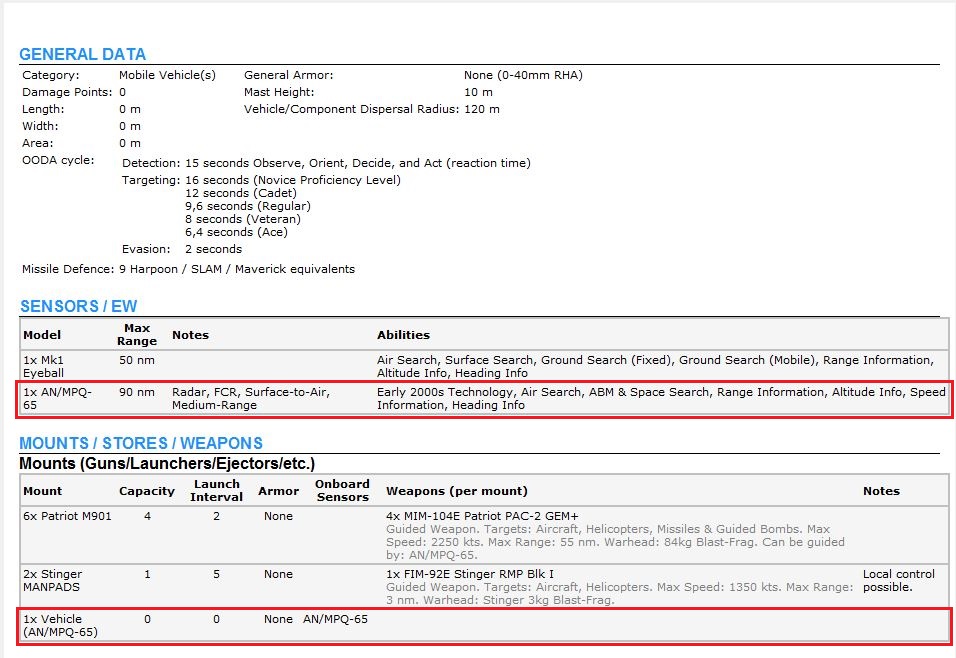Click the 'Onboard Sensors' column header
The width and height of the screenshot is (956, 658).
click(x=342, y=490)
